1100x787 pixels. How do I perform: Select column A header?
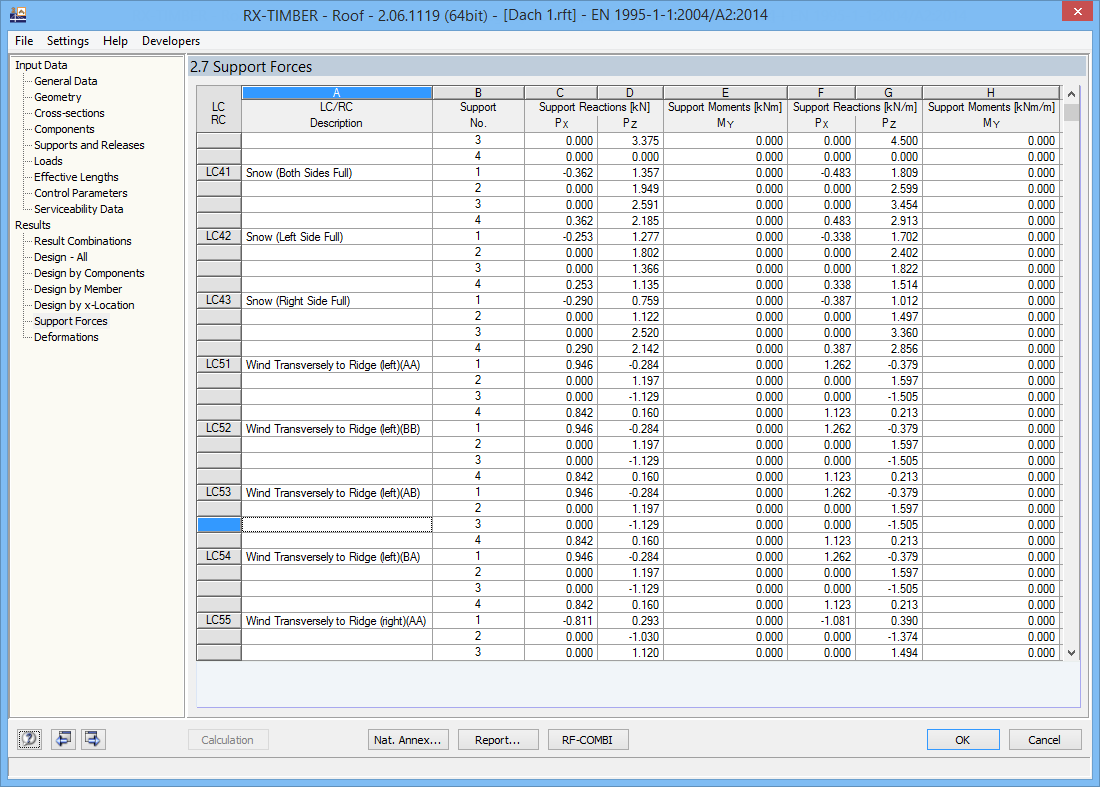(337, 93)
